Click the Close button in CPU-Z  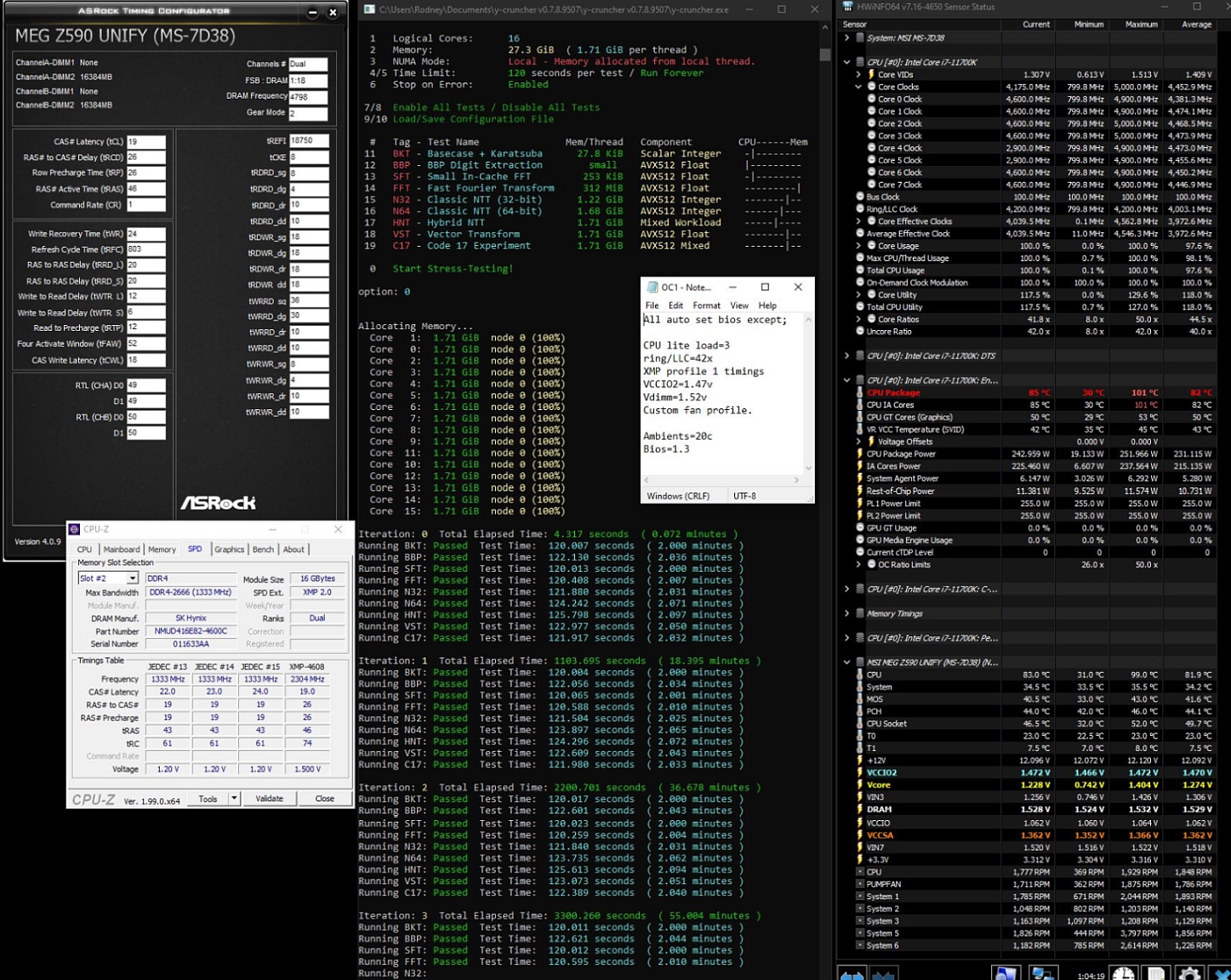(324, 799)
